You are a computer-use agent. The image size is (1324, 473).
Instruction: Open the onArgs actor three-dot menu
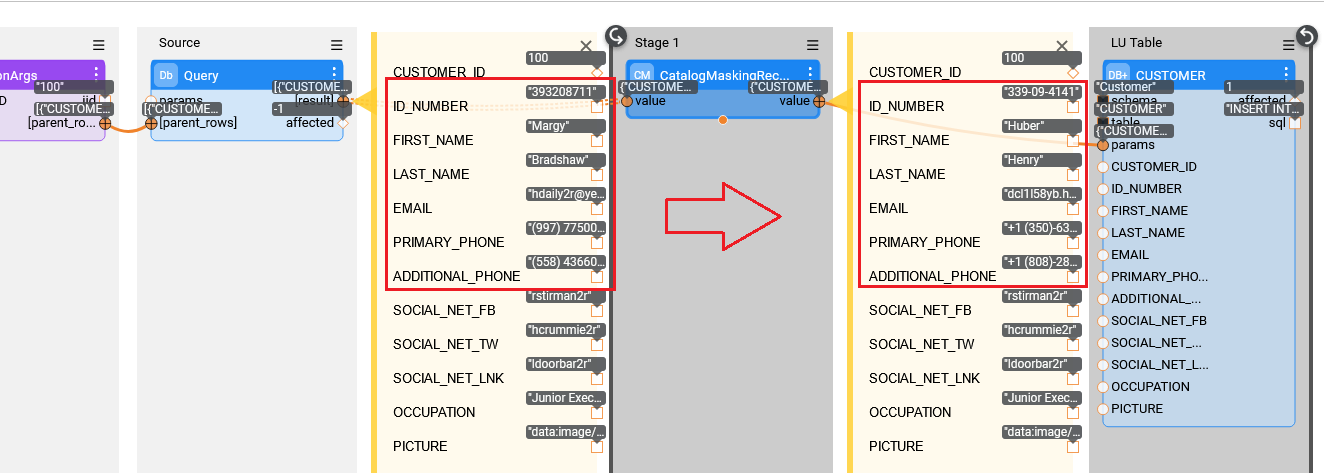coord(96,74)
